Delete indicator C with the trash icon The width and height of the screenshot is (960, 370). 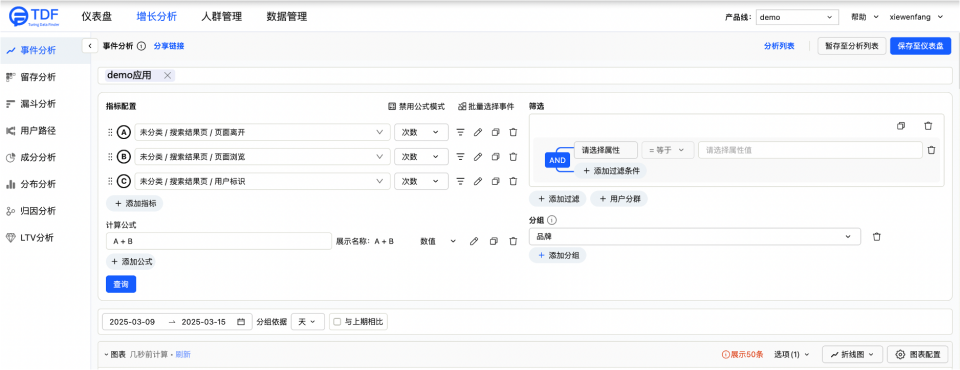click(x=514, y=181)
